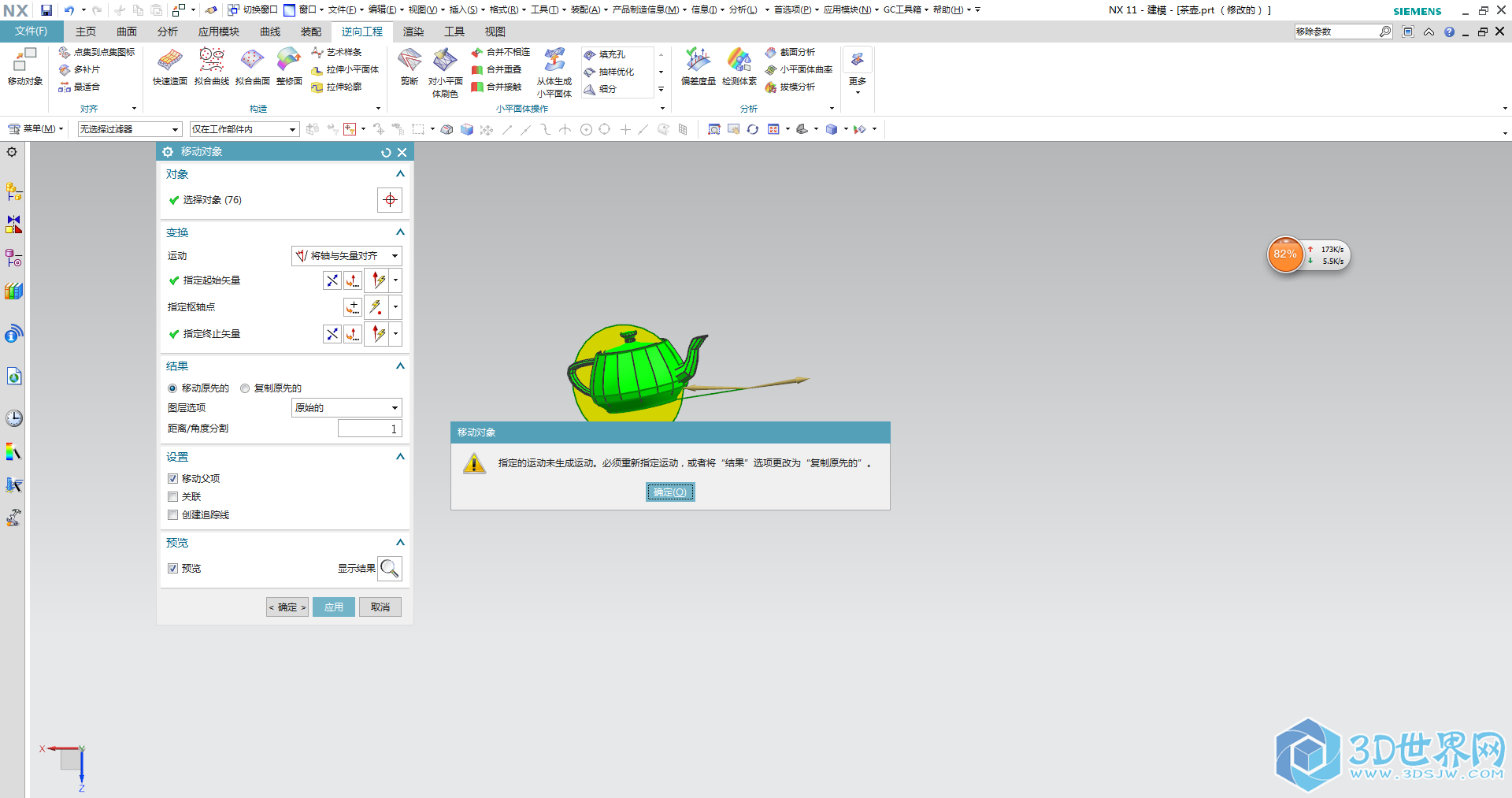Switch to the 曲面 tab
The image size is (1512, 798).
point(127,32)
